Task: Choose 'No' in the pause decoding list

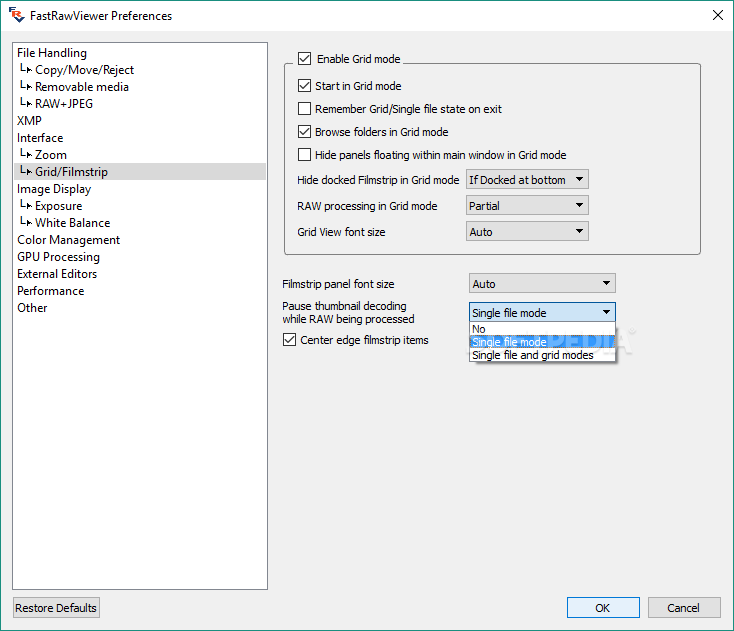Action: 542,329
